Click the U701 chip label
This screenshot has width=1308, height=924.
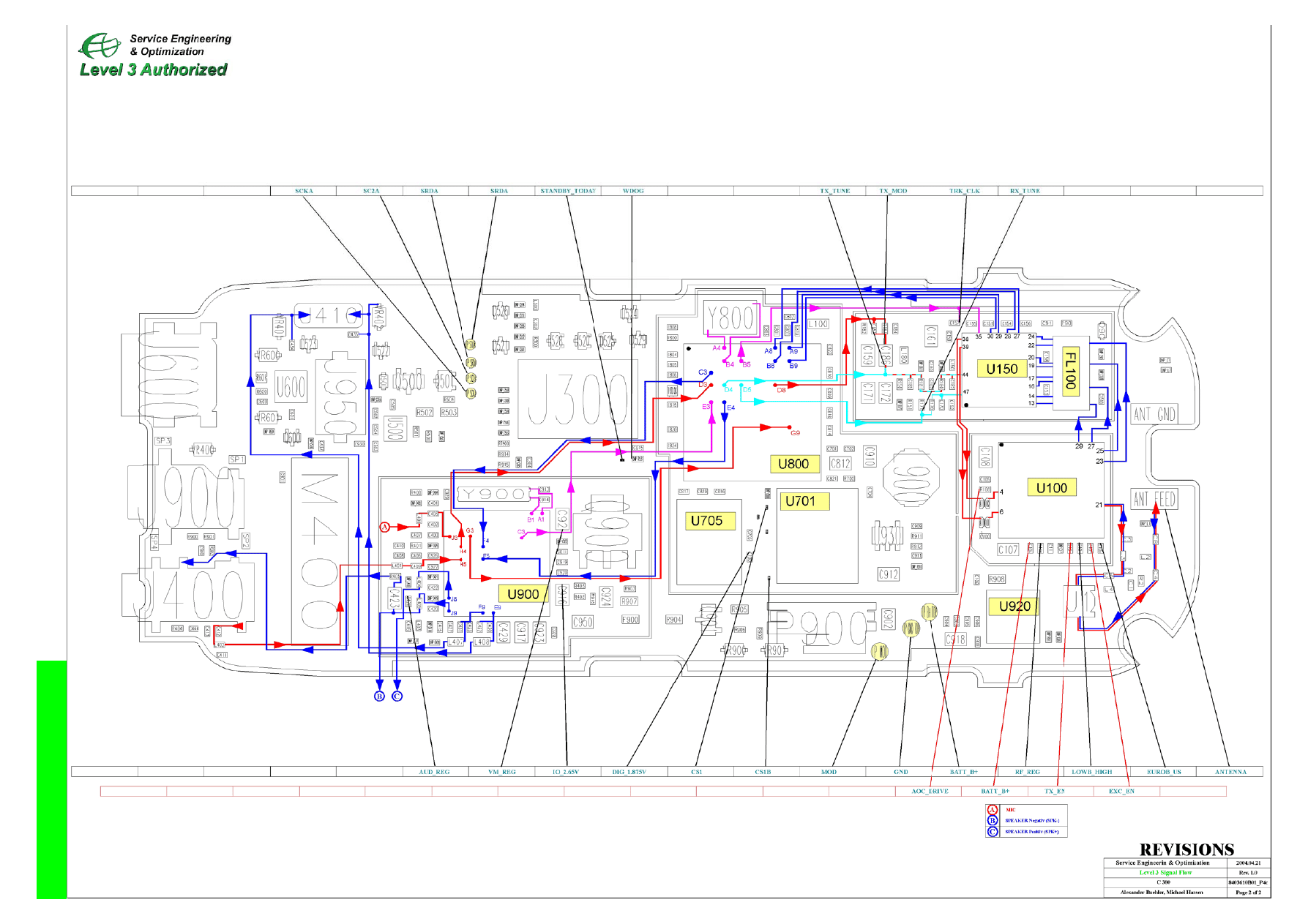800,501
